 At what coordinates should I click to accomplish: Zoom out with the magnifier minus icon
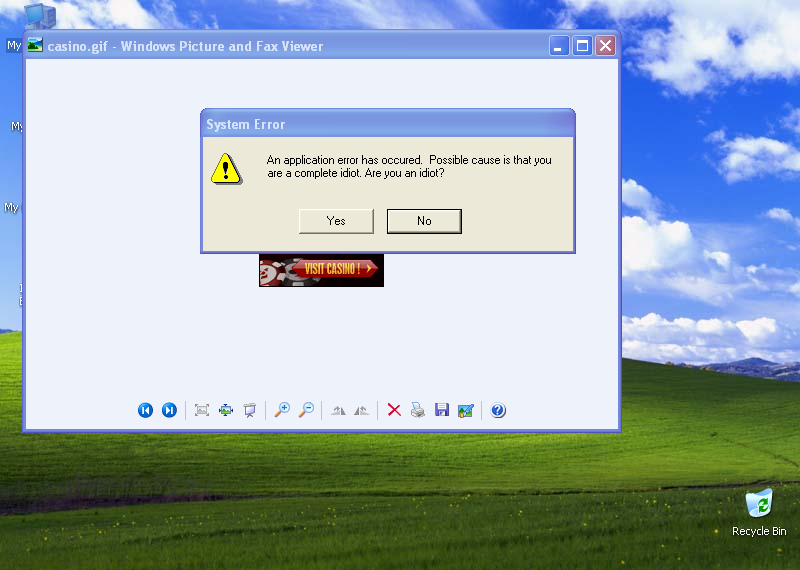[306, 410]
